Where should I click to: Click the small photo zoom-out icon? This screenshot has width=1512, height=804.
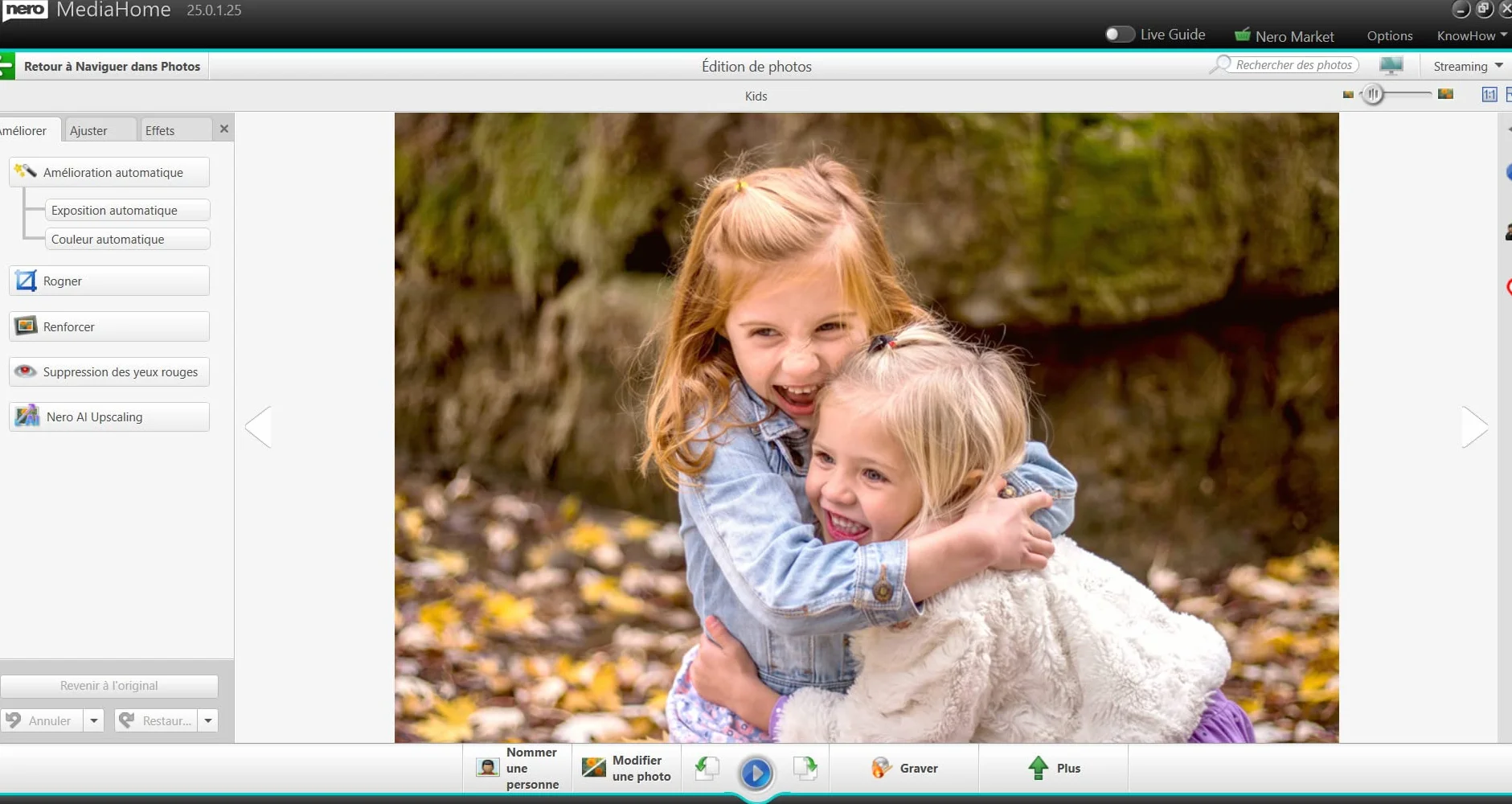tap(1348, 95)
